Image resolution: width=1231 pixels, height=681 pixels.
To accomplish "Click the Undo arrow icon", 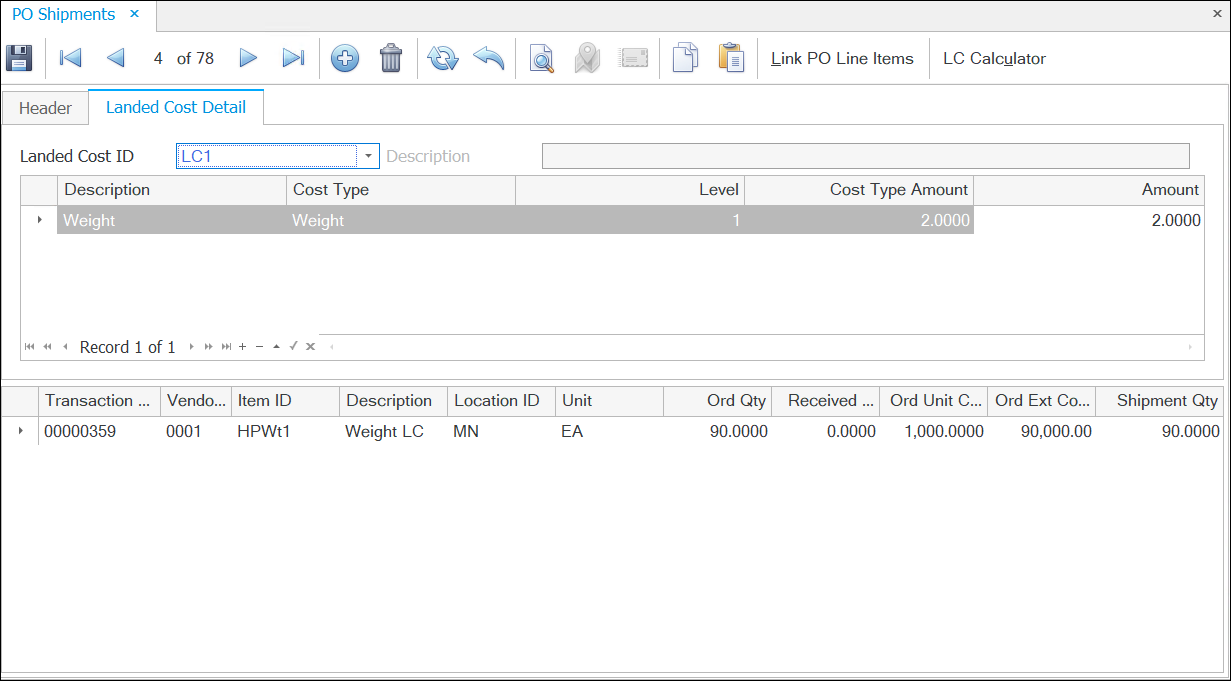I will [488, 58].
